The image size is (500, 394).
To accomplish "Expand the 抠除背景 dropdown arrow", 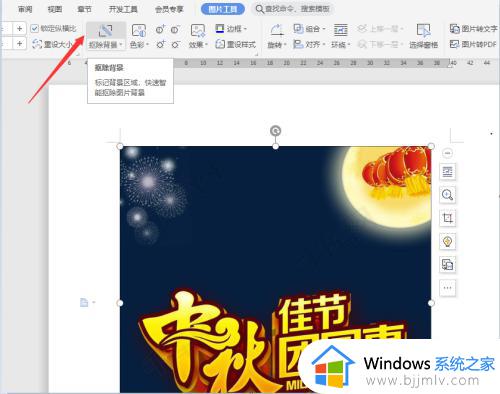I will point(121,44).
